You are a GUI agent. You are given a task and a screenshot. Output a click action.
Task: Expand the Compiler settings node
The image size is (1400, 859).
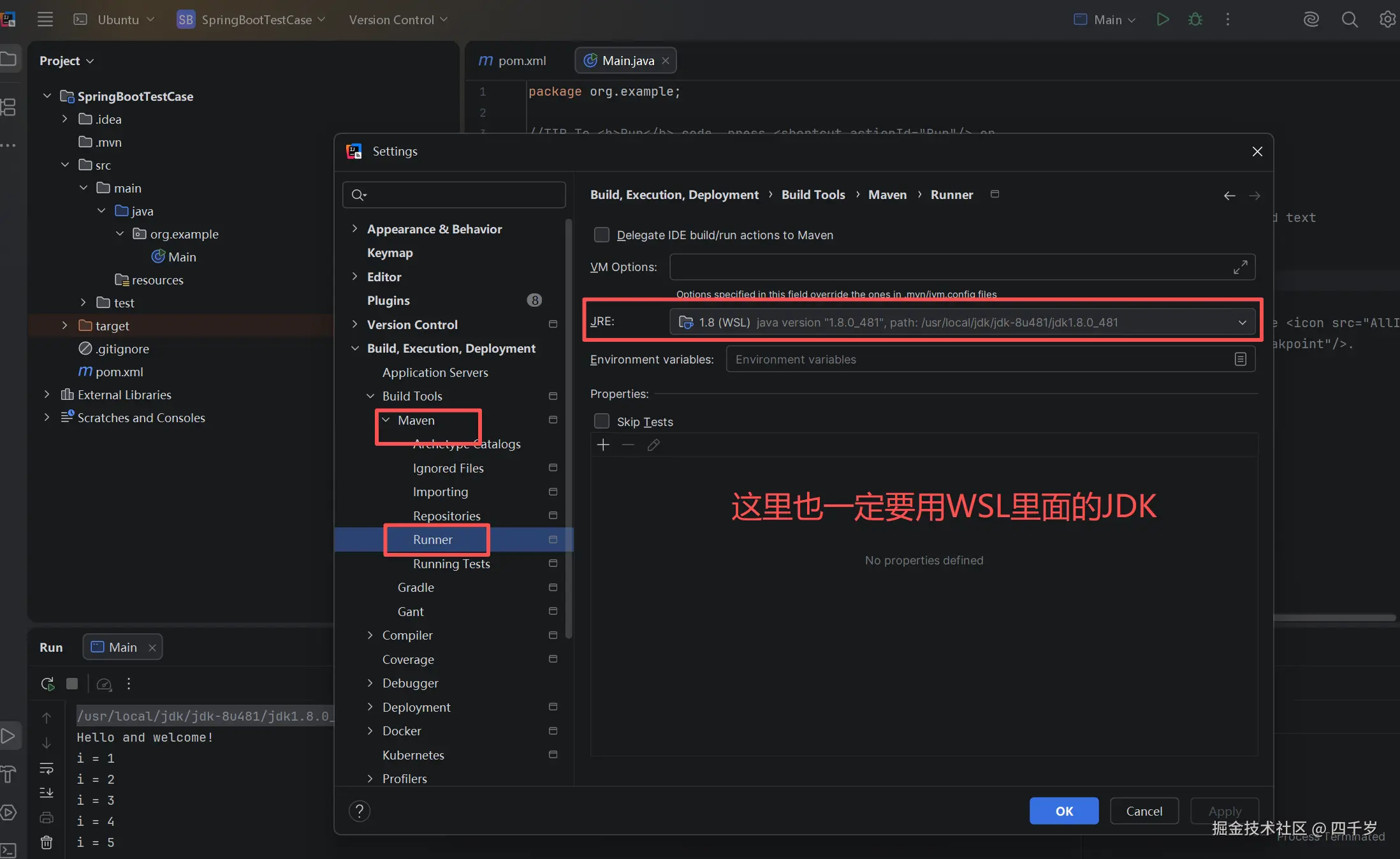pyautogui.click(x=370, y=635)
